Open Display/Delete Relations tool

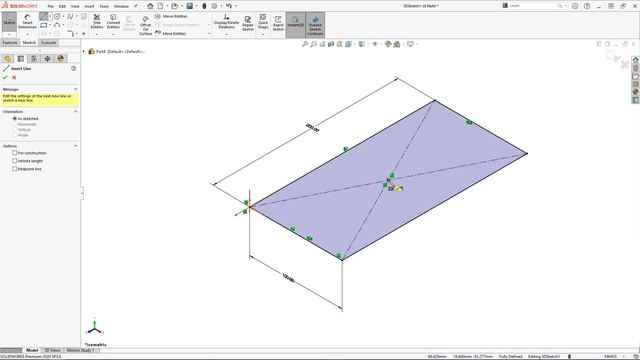[x=226, y=21]
